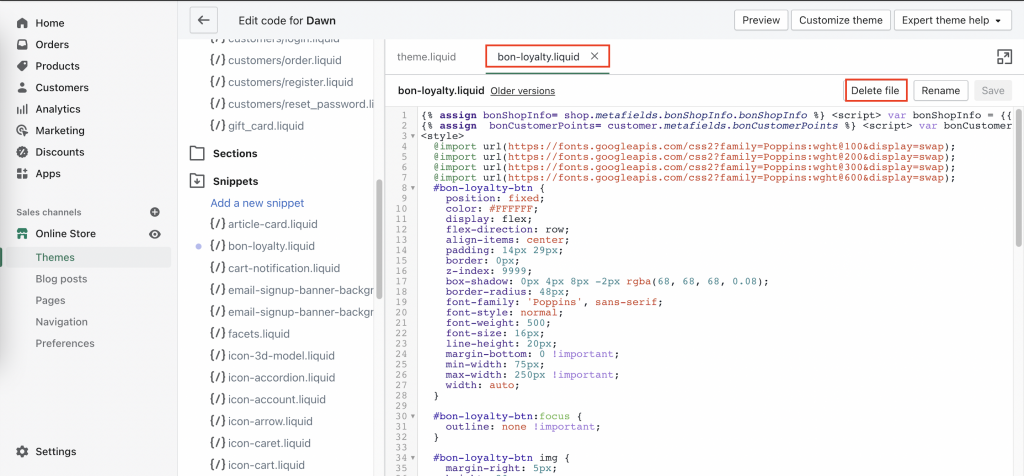
Task: Fold the #bon-loyalty-btn rule at line 8
Action: coord(413,188)
